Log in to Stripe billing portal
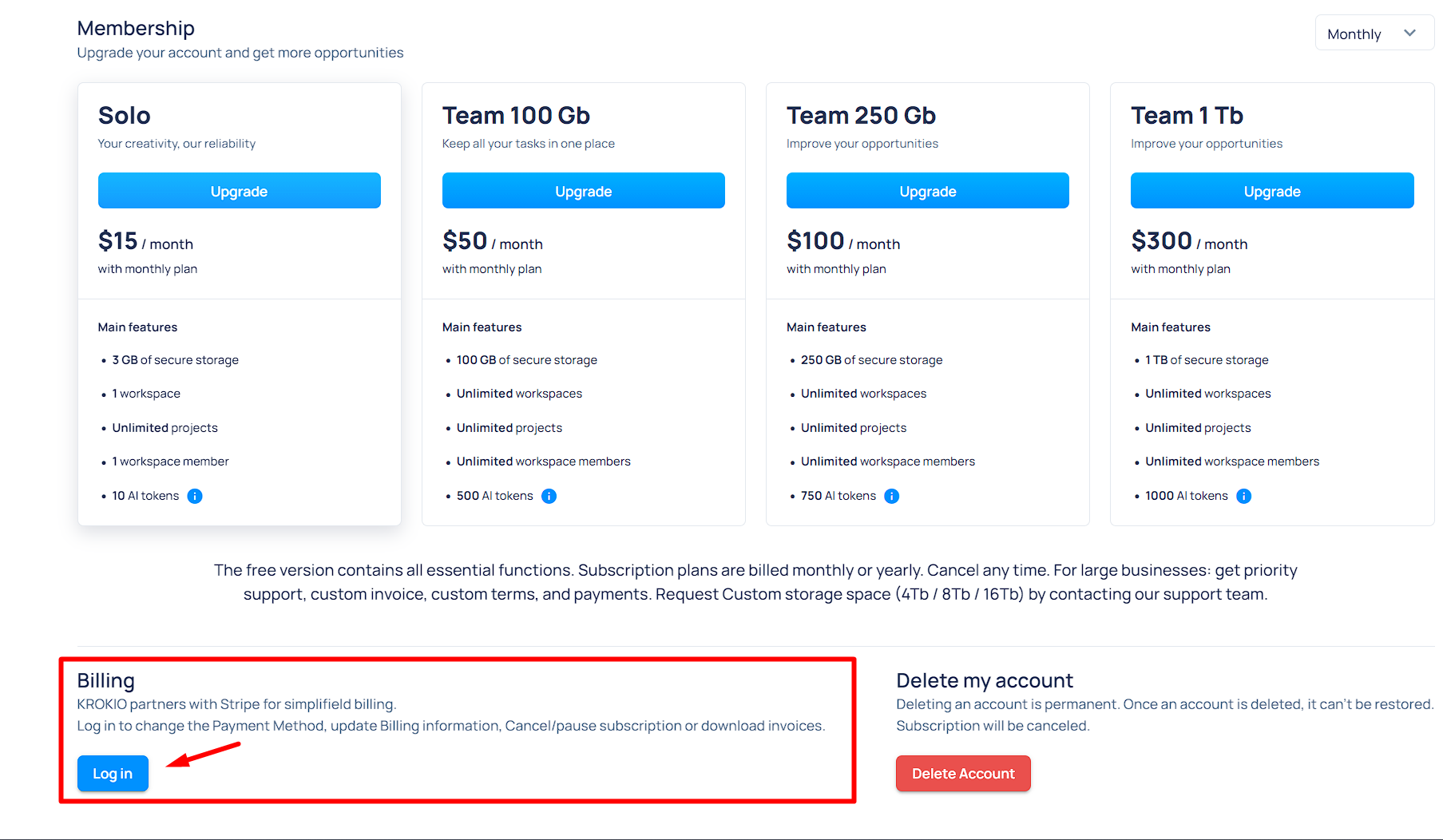1443x840 pixels. [113, 774]
